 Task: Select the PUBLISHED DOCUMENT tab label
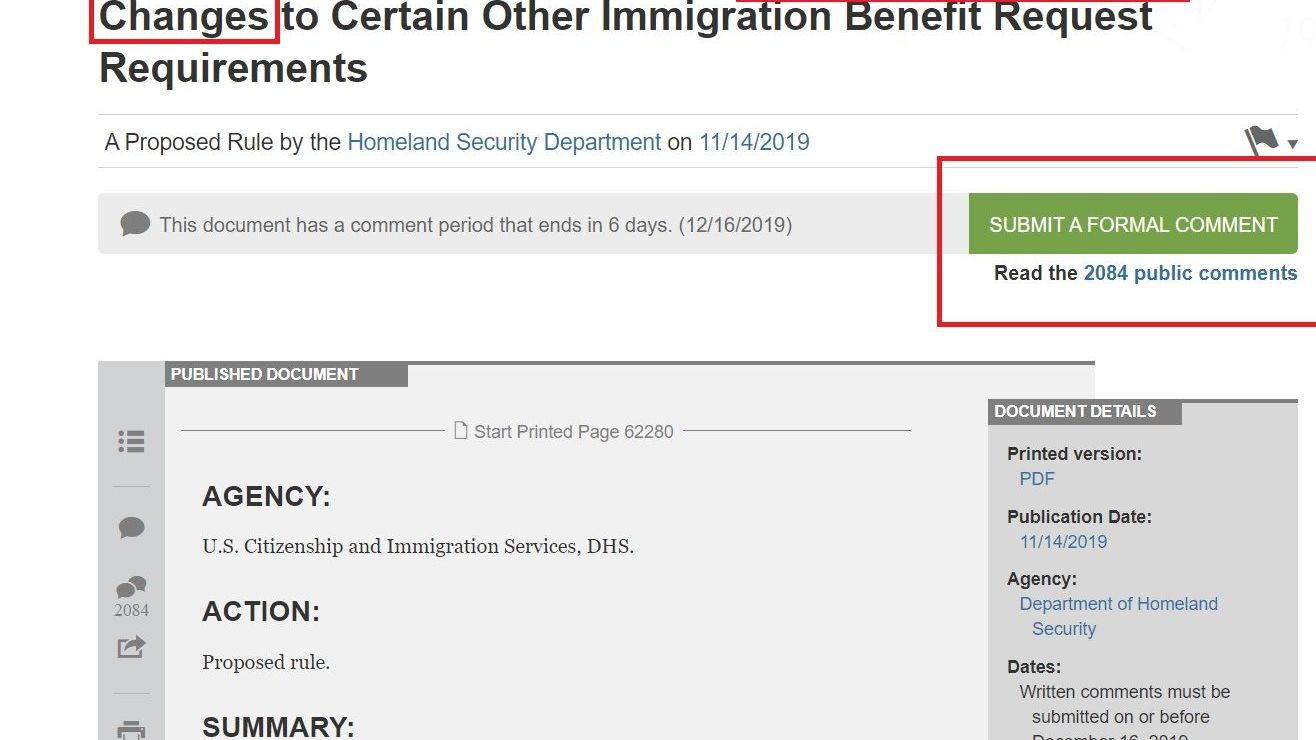pos(265,375)
